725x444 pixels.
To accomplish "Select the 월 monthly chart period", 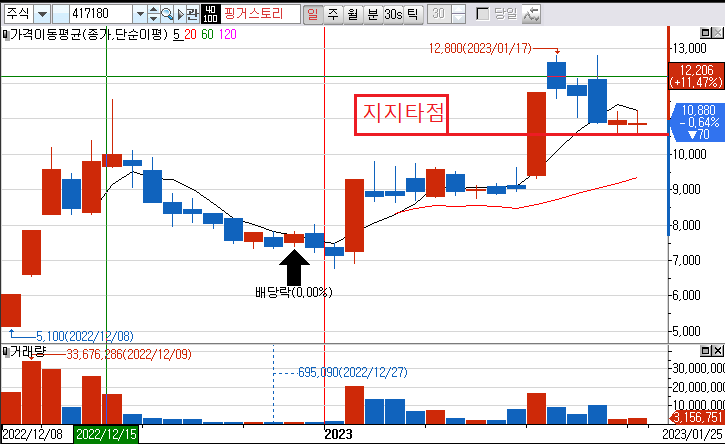I will 353,14.
